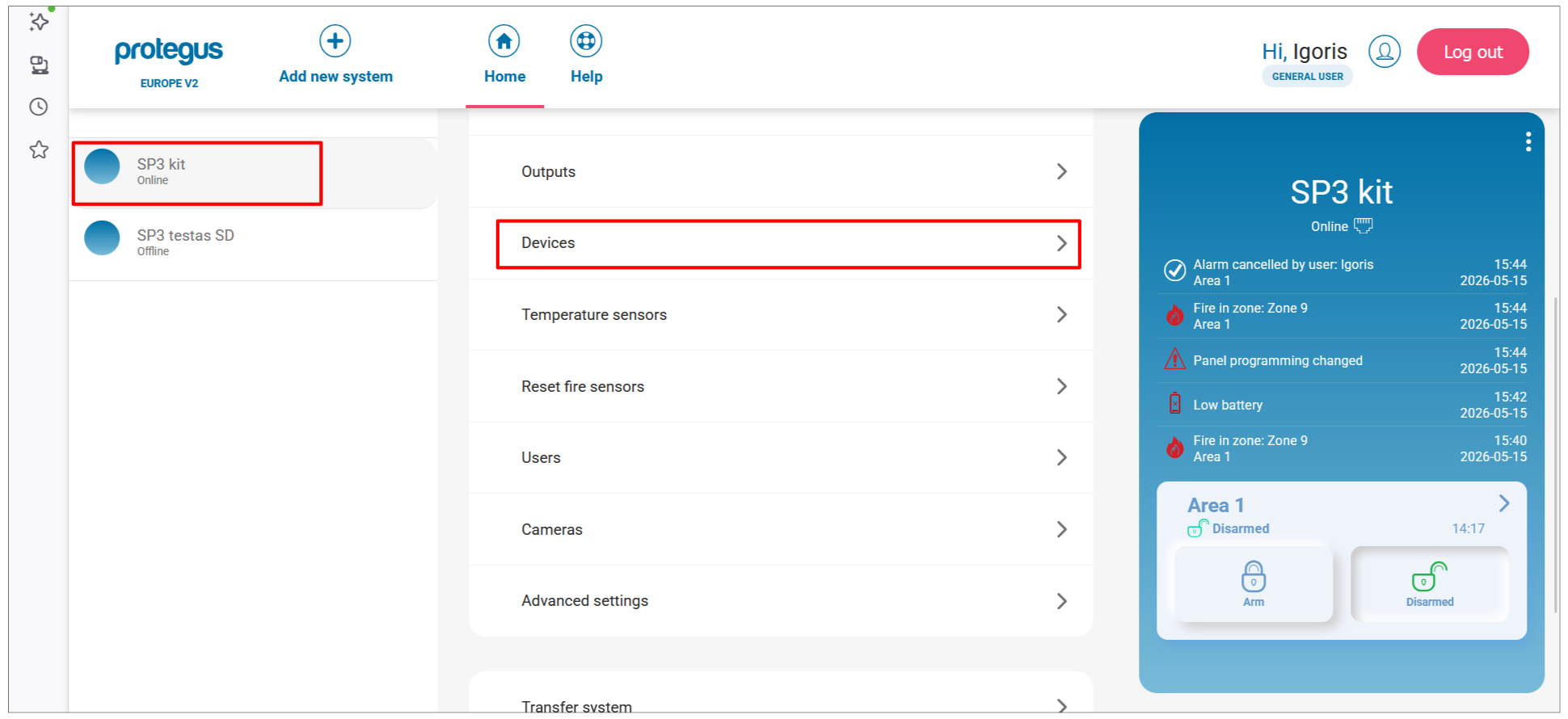Click the Low battery icon

[1174, 402]
